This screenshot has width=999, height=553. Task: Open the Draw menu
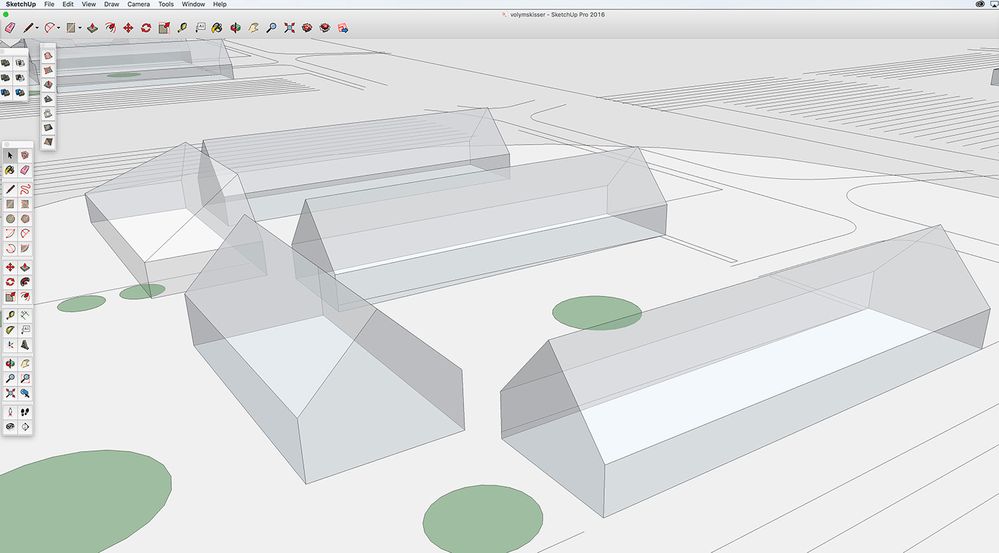[x=112, y=4]
